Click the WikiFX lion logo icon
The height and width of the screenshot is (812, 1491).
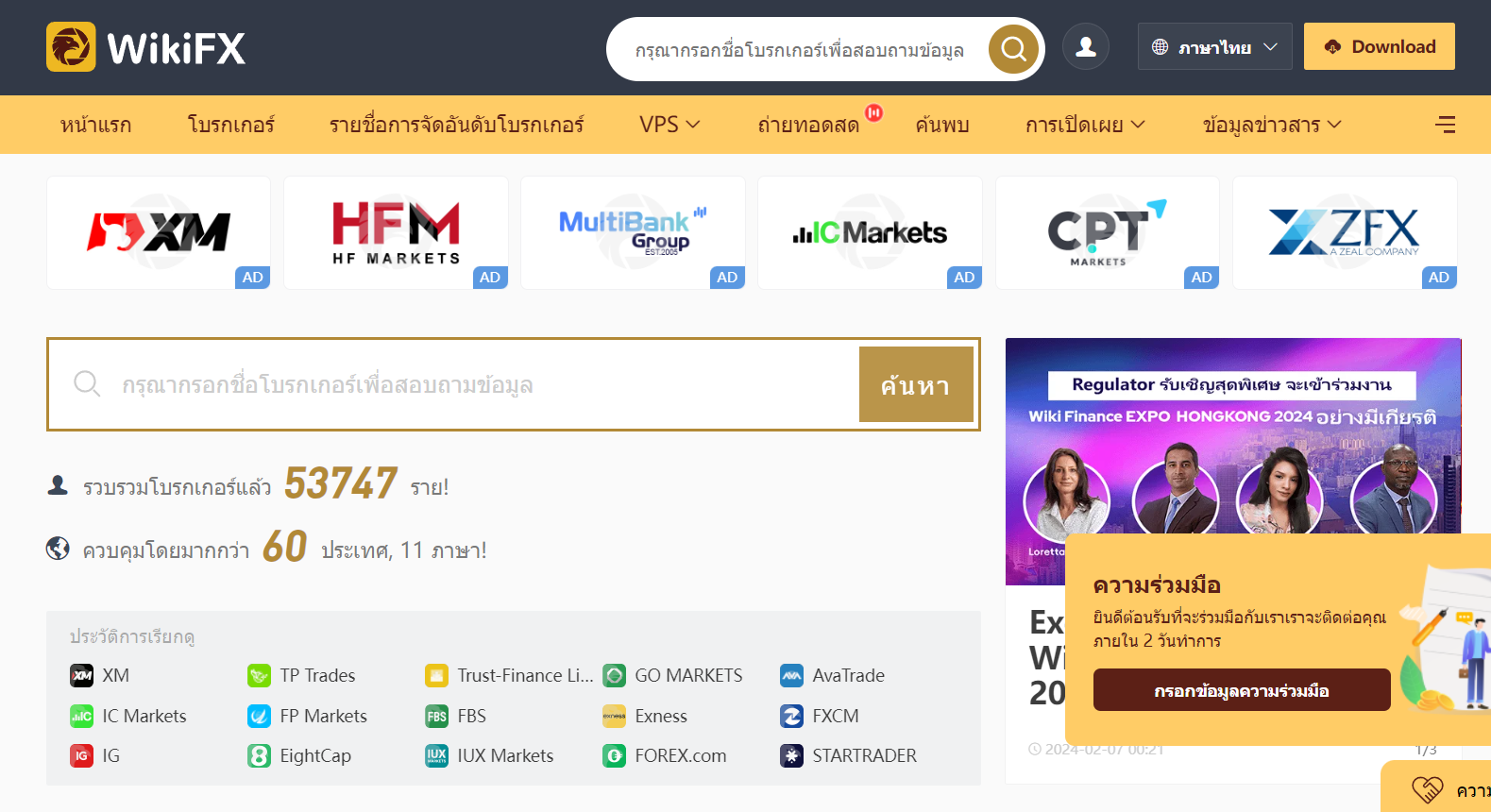coord(71,47)
